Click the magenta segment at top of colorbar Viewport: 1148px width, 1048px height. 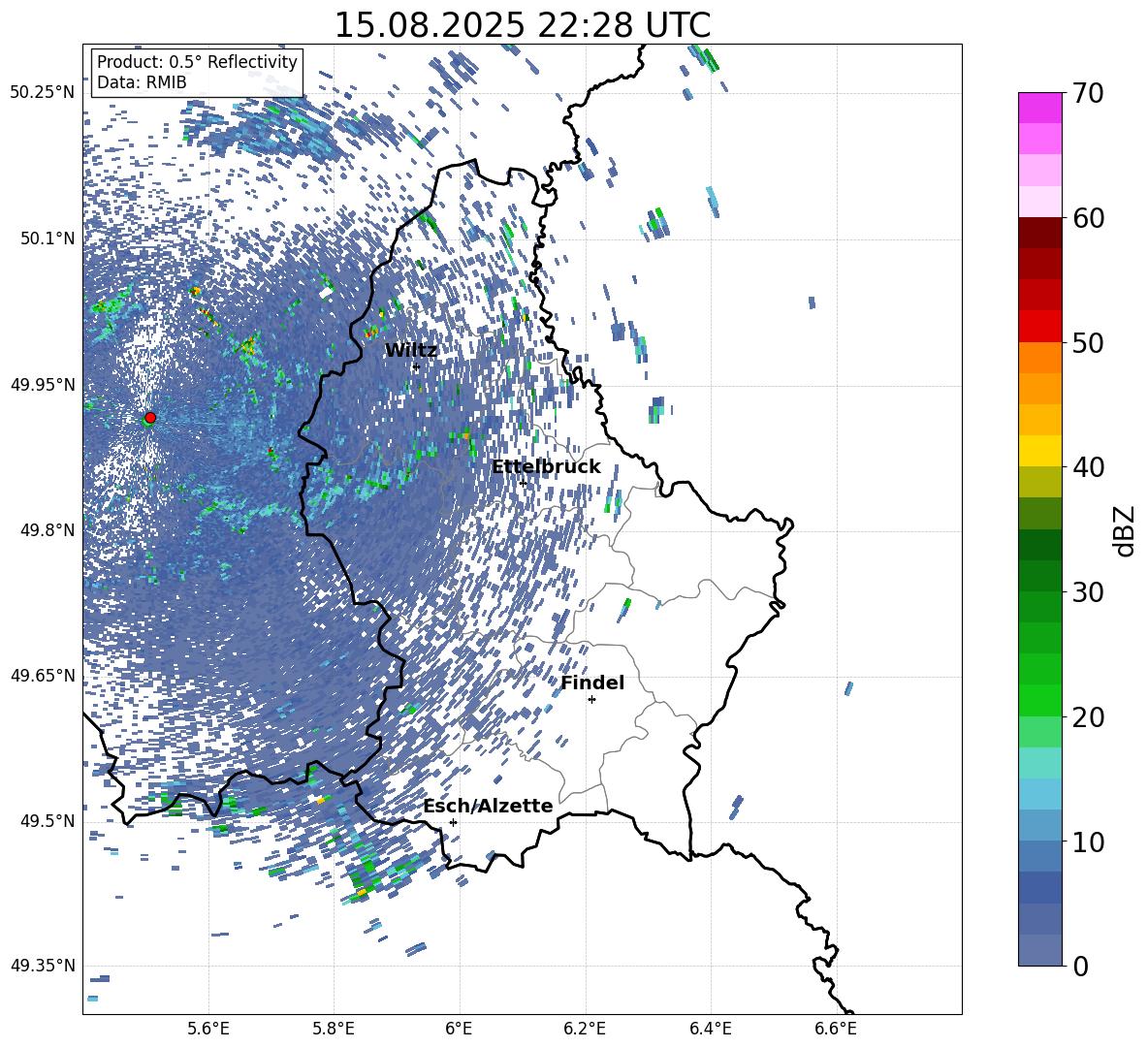[1039, 109]
